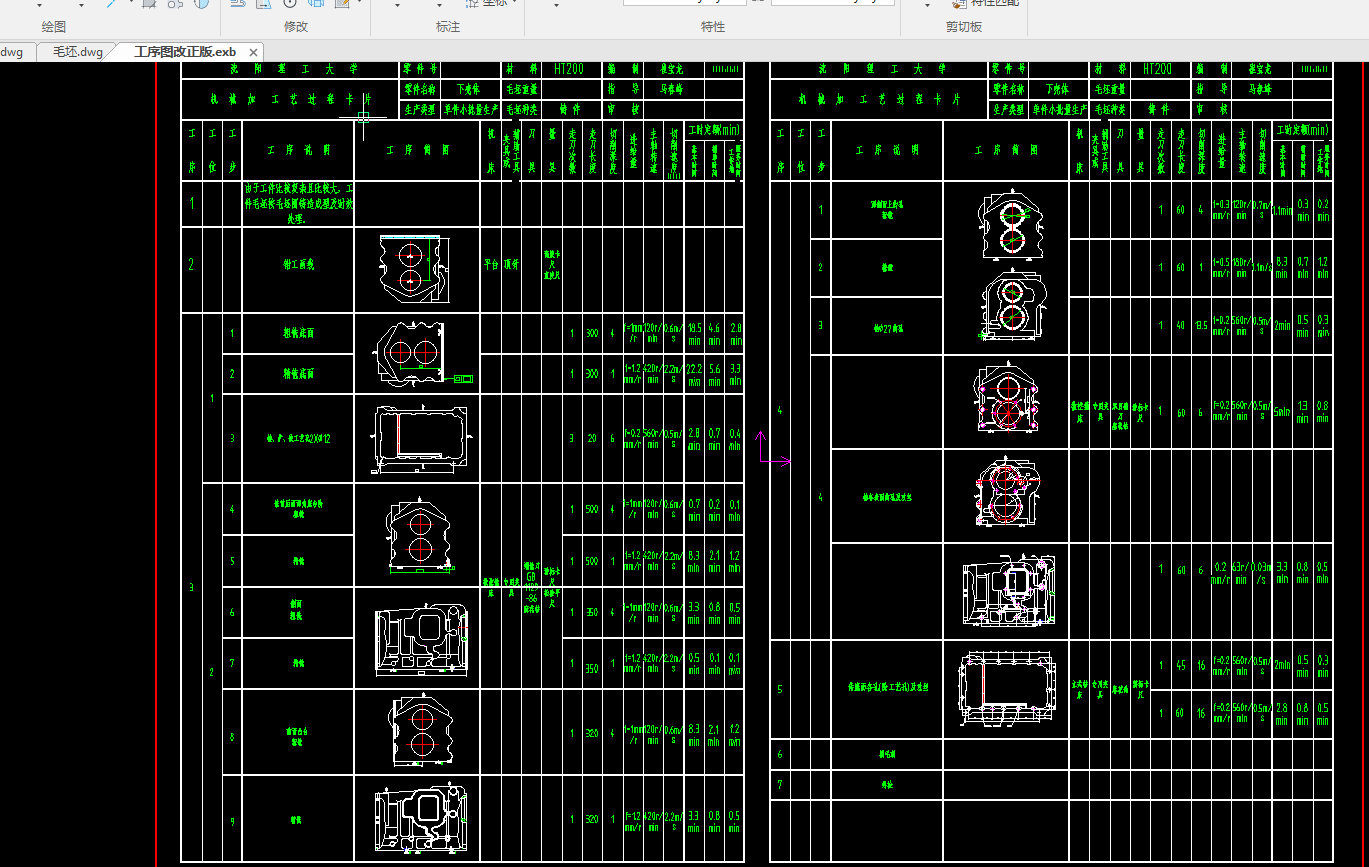Viewport: 1369px width, 867px height.
Task: Select the 22.2 min time value
Action: pos(694,374)
